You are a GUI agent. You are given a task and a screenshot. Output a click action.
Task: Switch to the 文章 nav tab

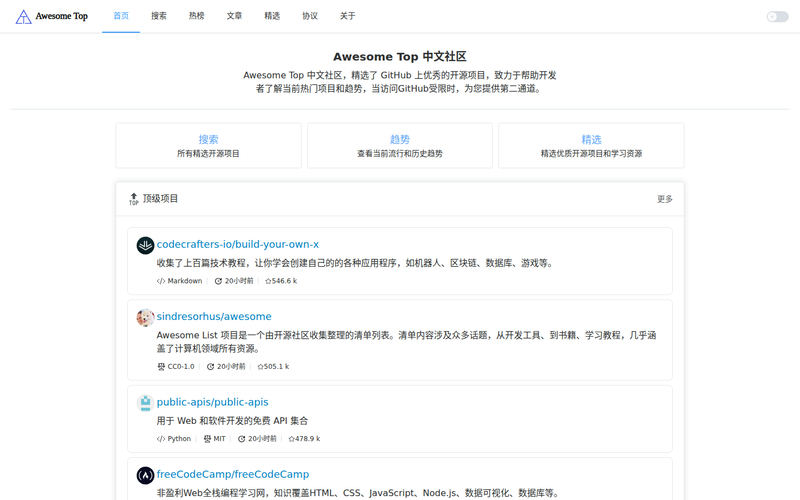pos(234,16)
